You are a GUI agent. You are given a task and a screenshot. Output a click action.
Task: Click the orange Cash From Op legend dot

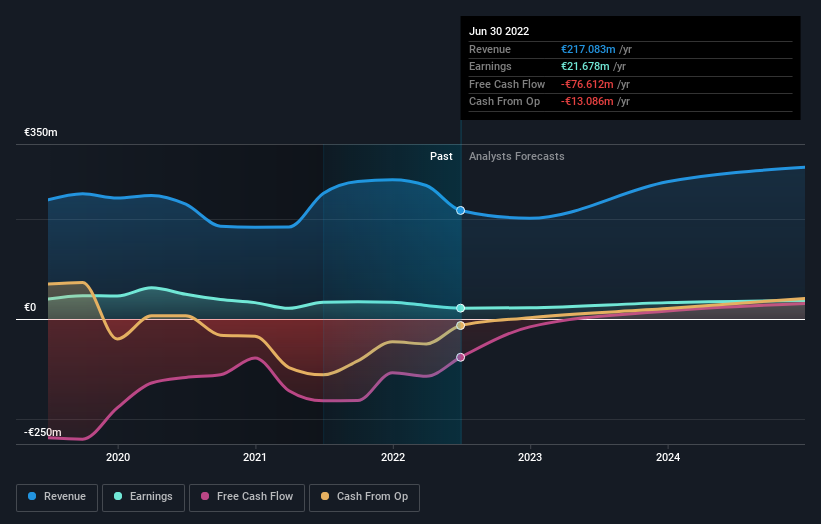(x=325, y=496)
